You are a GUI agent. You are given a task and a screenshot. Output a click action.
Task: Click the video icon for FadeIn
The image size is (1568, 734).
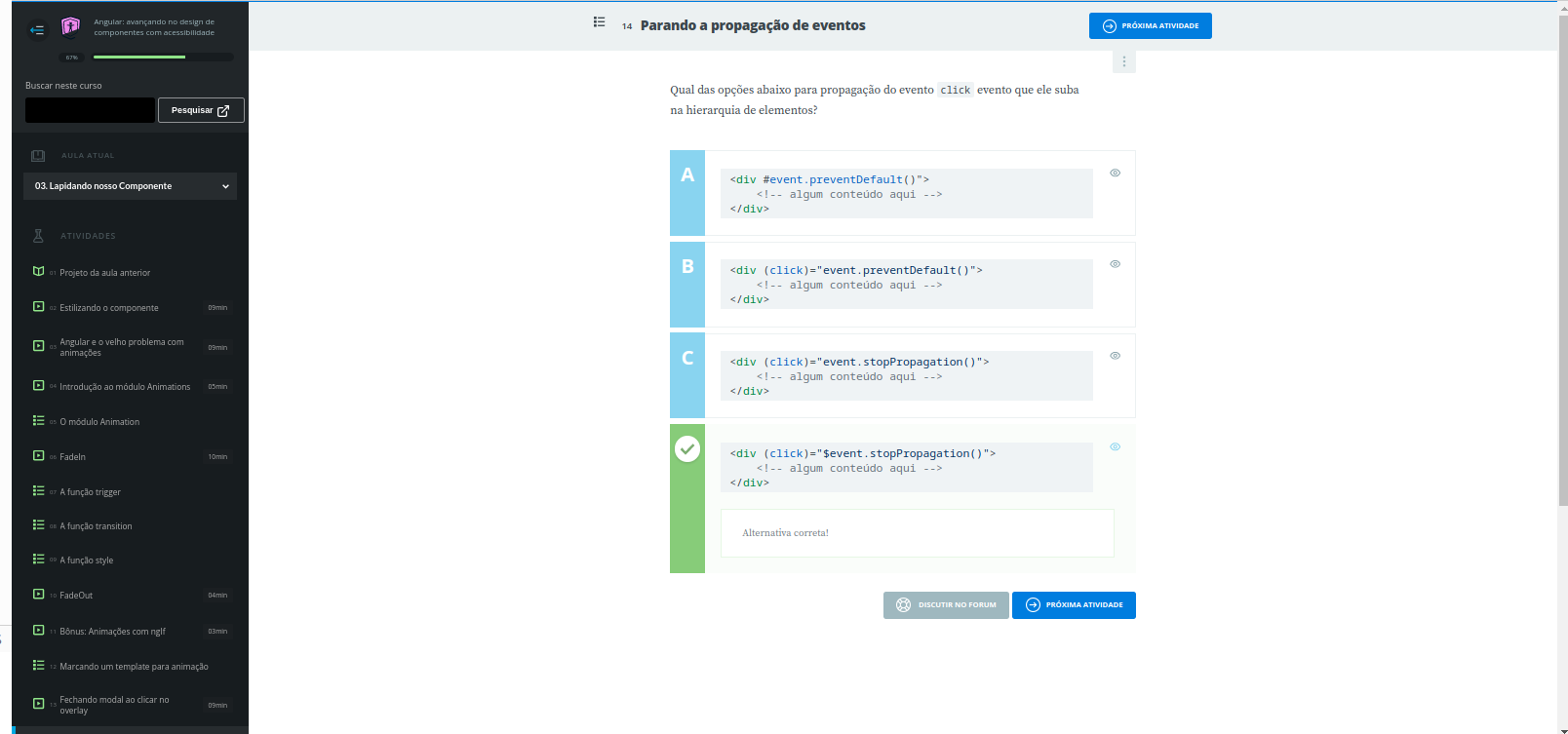pos(38,456)
